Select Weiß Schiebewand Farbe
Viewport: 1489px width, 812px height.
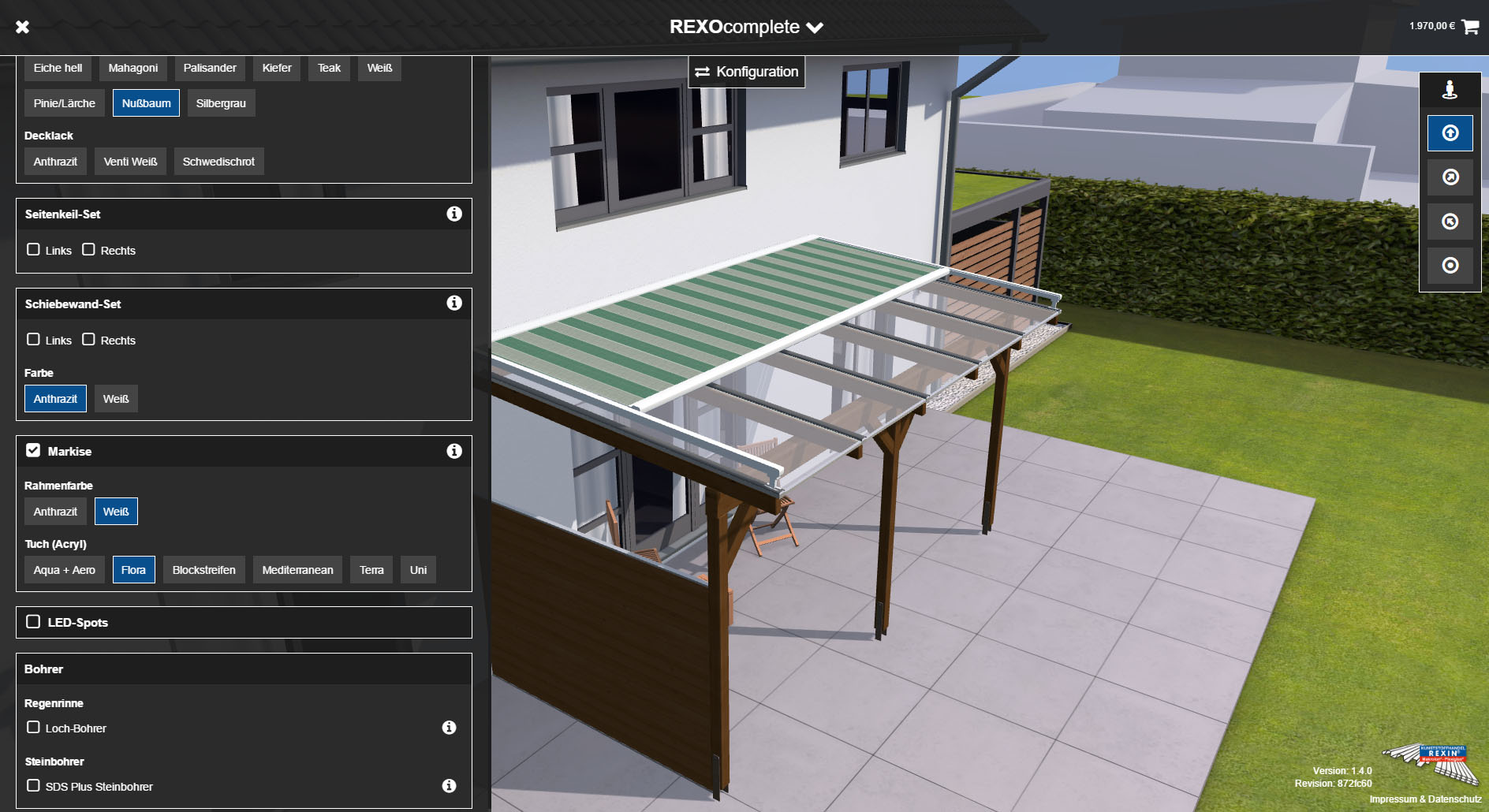click(x=116, y=399)
